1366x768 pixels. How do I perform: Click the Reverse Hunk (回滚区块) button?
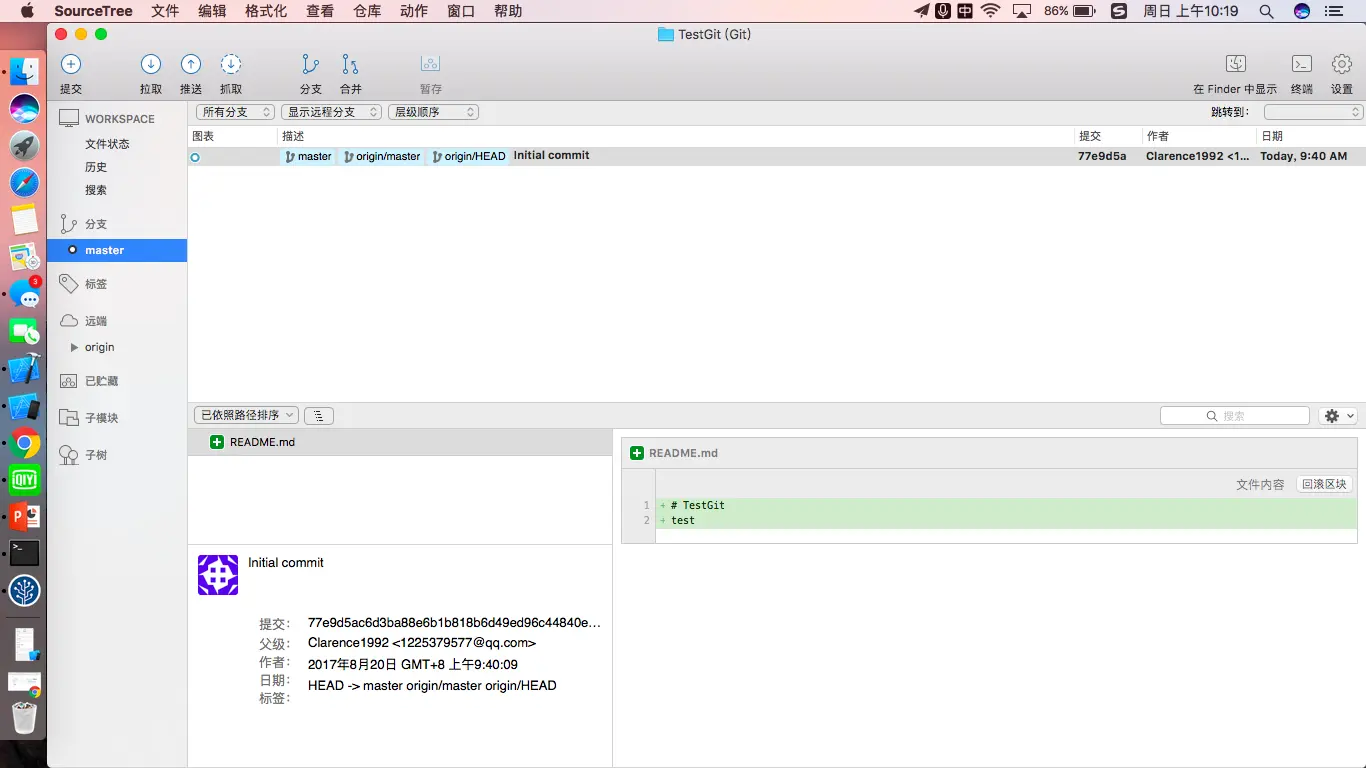click(1324, 484)
